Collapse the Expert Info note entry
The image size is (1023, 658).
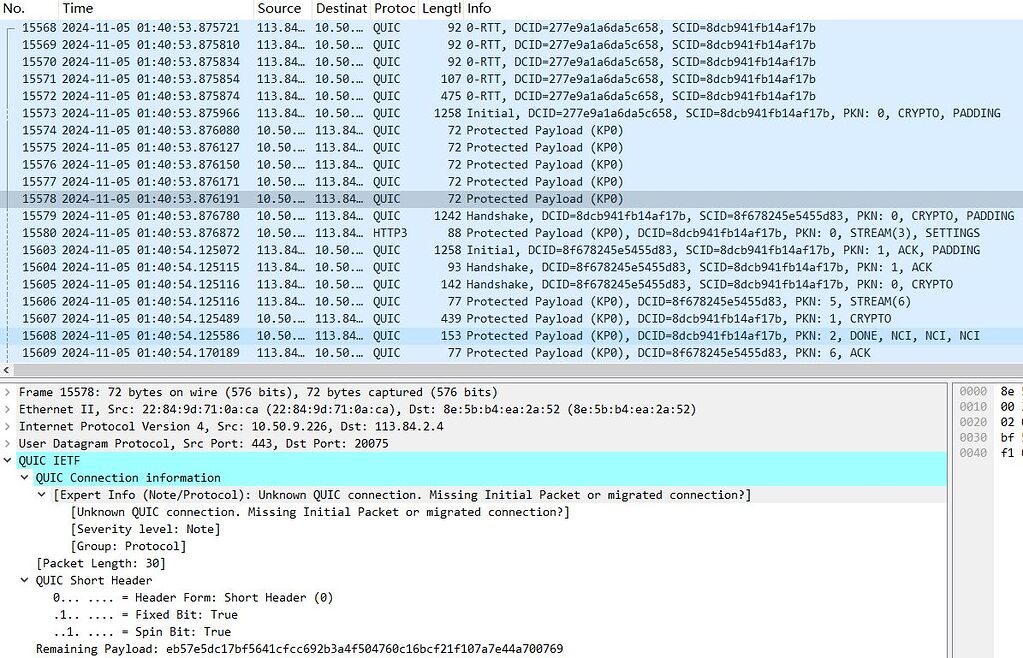pyautogui.click(x=38, y=494)
